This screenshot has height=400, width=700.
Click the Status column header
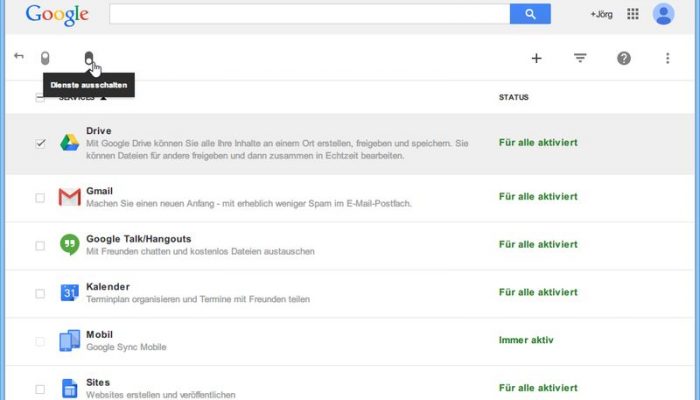click(513, 97)
